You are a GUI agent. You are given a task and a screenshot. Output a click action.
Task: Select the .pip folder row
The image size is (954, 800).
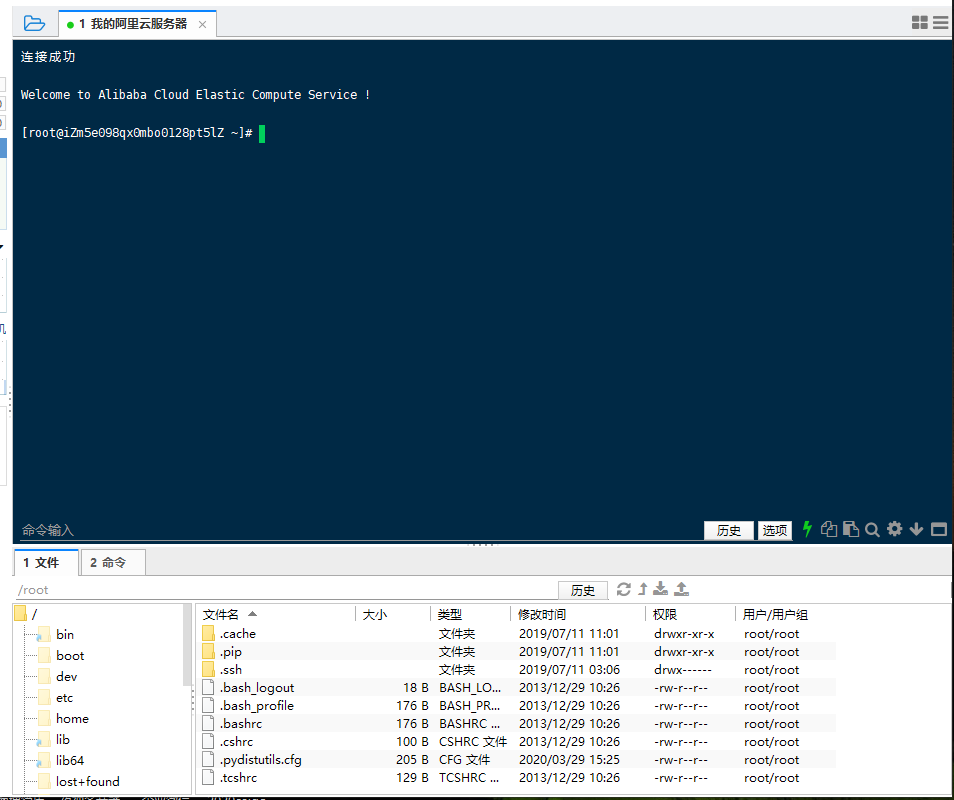pyautogui.click(x=517, y=652)
